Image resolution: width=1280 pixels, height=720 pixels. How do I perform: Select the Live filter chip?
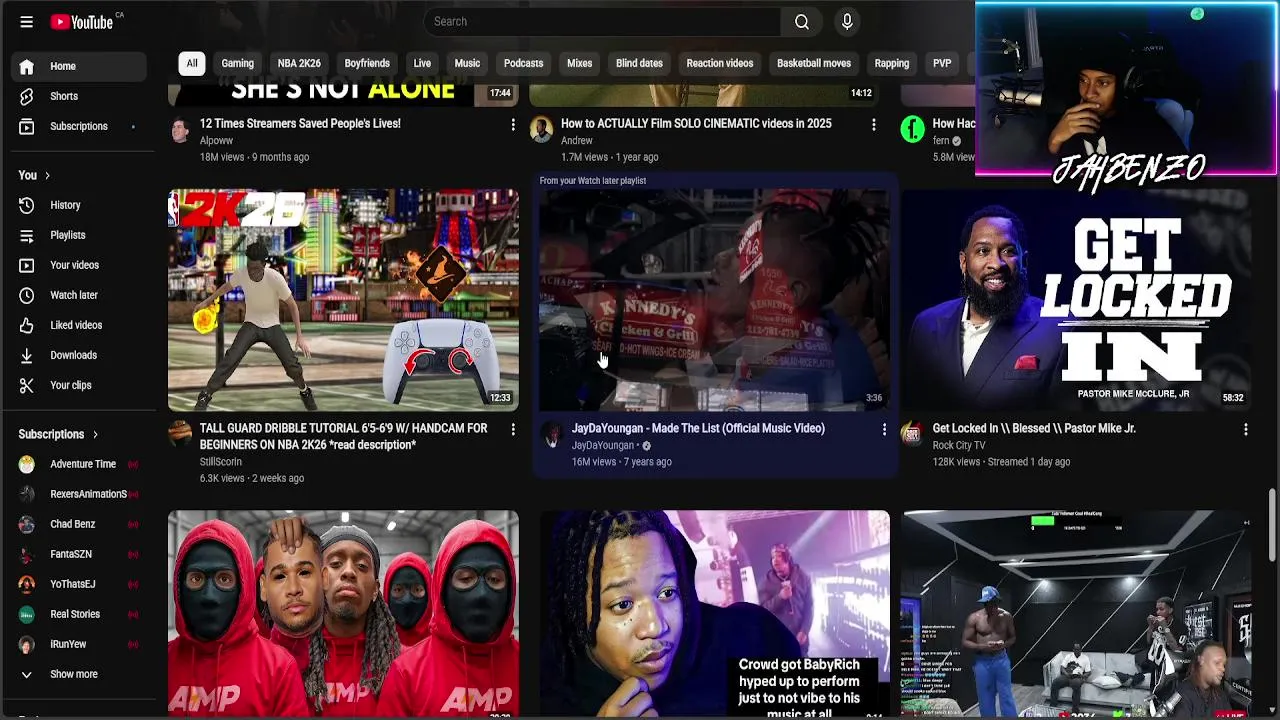pyautogui.click(x=422, y=63)
